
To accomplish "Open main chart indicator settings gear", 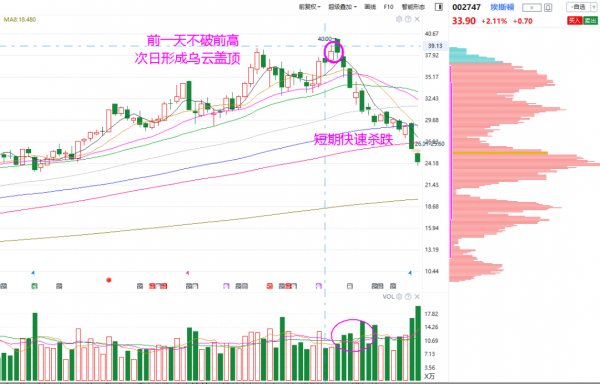I will 399,19.
